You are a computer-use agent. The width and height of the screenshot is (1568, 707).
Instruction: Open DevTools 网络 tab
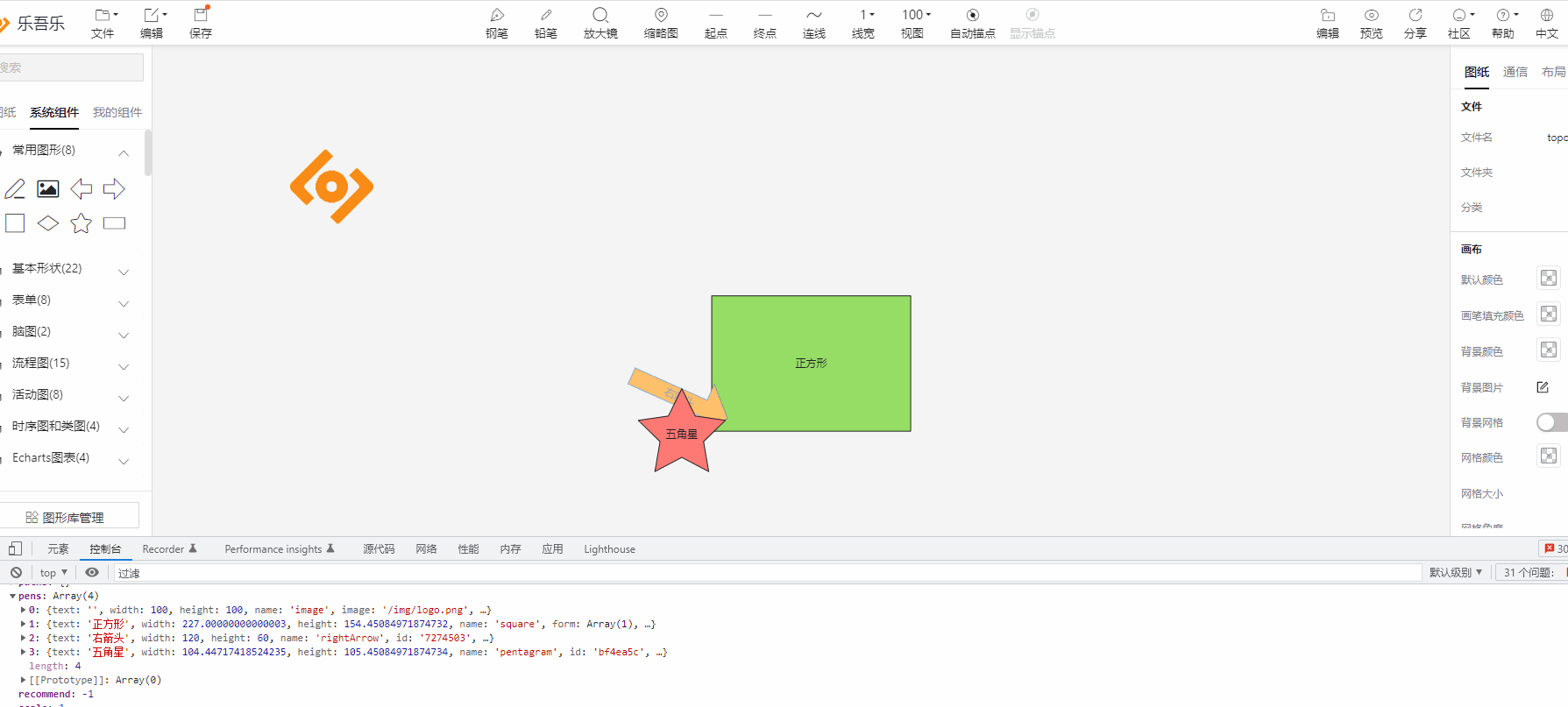(427, 549)
